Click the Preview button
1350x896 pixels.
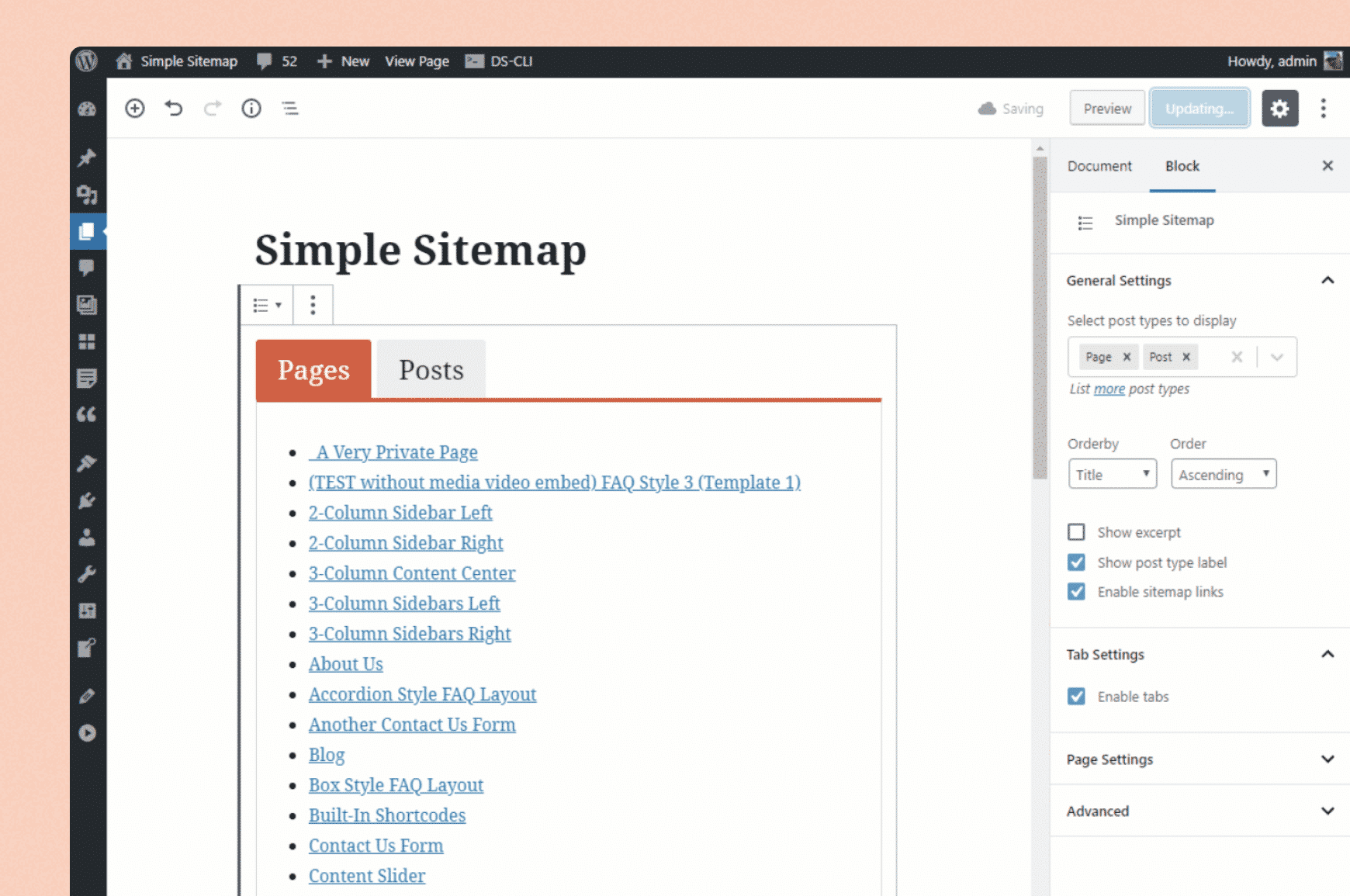pyautogui.click(x=1107, y=109)
